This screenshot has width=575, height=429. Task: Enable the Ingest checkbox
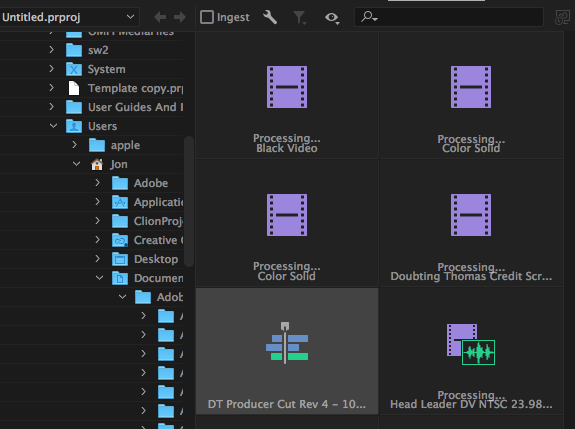click(x=207, y=17)
